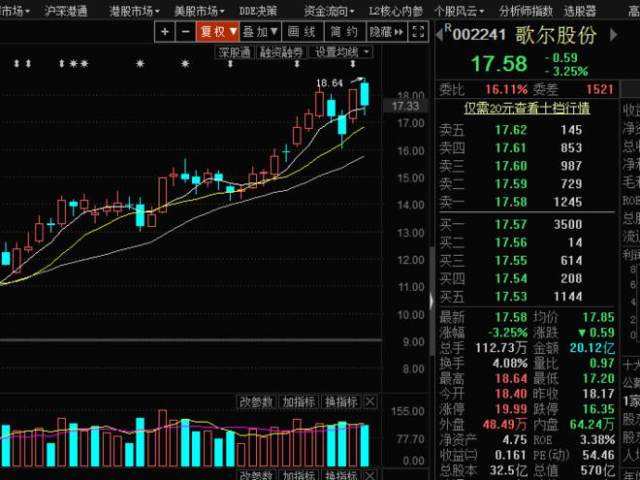The image size is (640, 480).
Task: Click the zoom-out minus icon on chart toolbar
Action: 184,32
